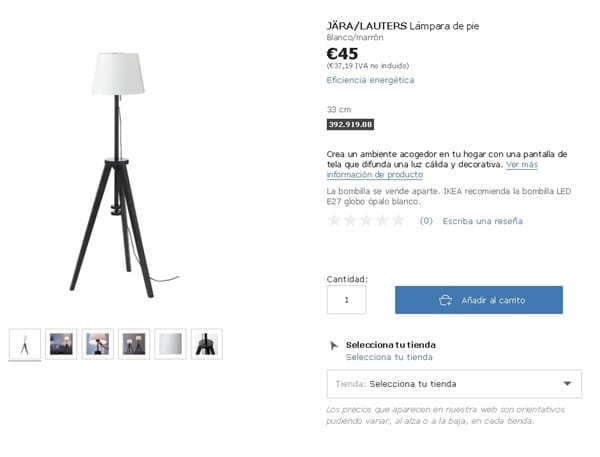Screen dimensions: 600x457
Task: Click the Escriba una reseña link
Action: click(x=483, y=221)
